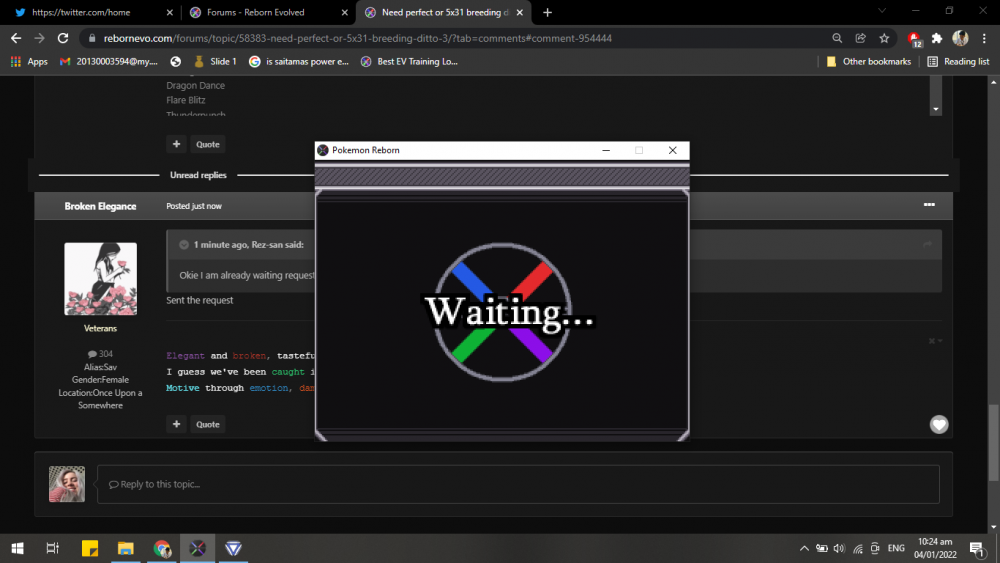This screenshot has width=1000, height=563.
Task: Close the Pokemon Reborn window
Action: click(672, 150)
